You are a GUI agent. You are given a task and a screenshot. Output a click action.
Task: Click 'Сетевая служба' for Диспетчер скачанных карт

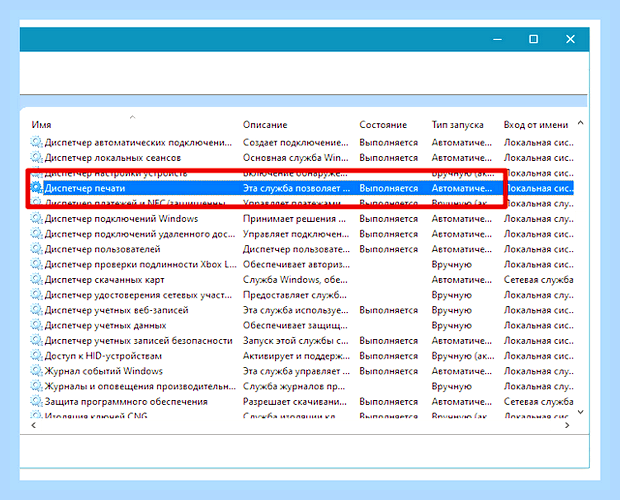(x=538, y=279)
